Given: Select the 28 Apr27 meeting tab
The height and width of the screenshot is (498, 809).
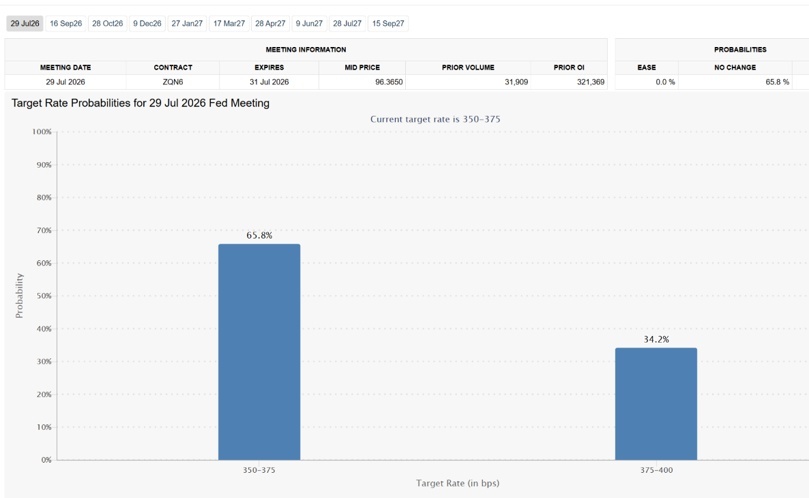Looking at the screenshot, I should (x=270, y=23).
